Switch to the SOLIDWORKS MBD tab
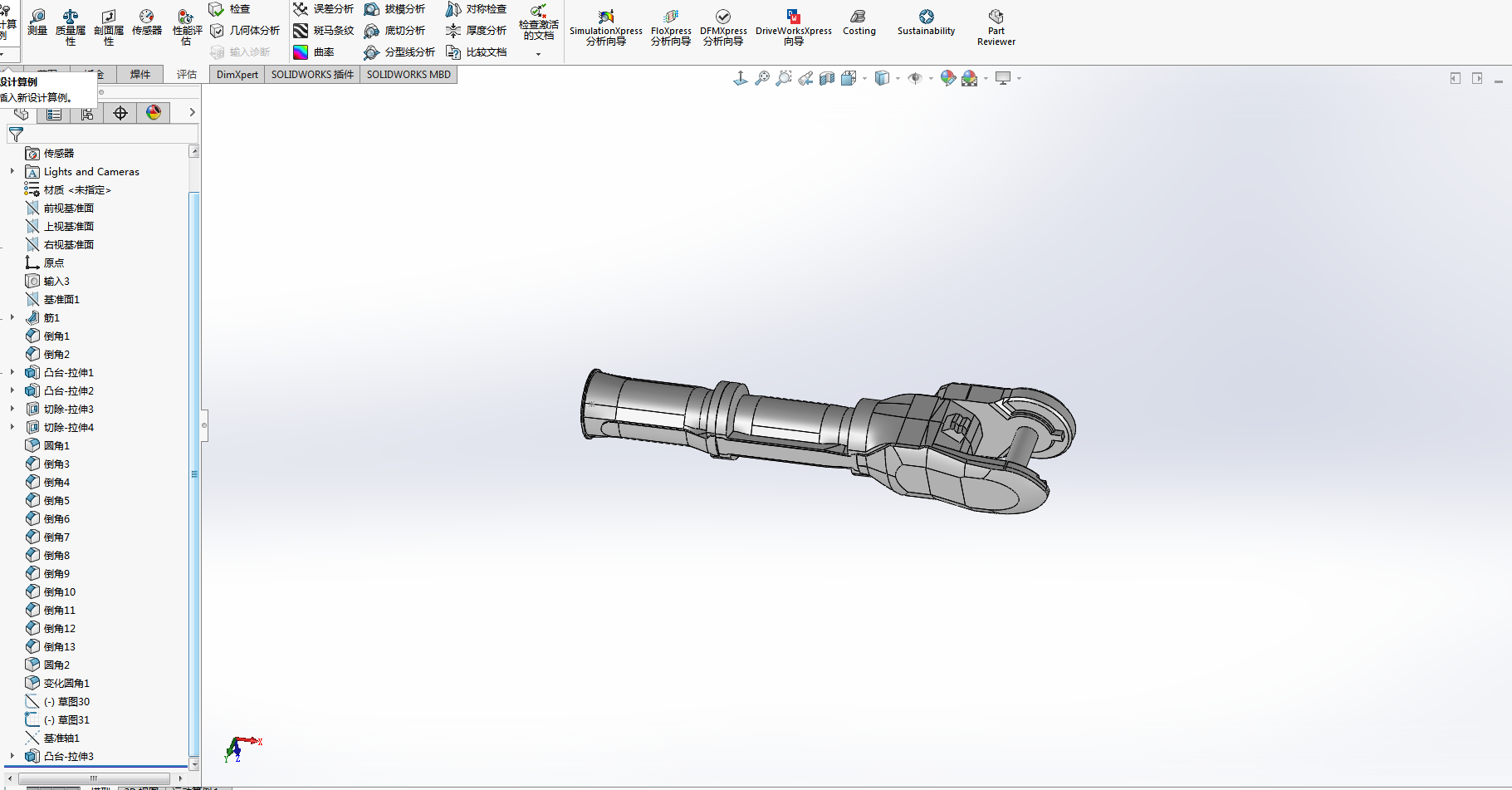This screenshot has height=790, width=1512. 409,74
